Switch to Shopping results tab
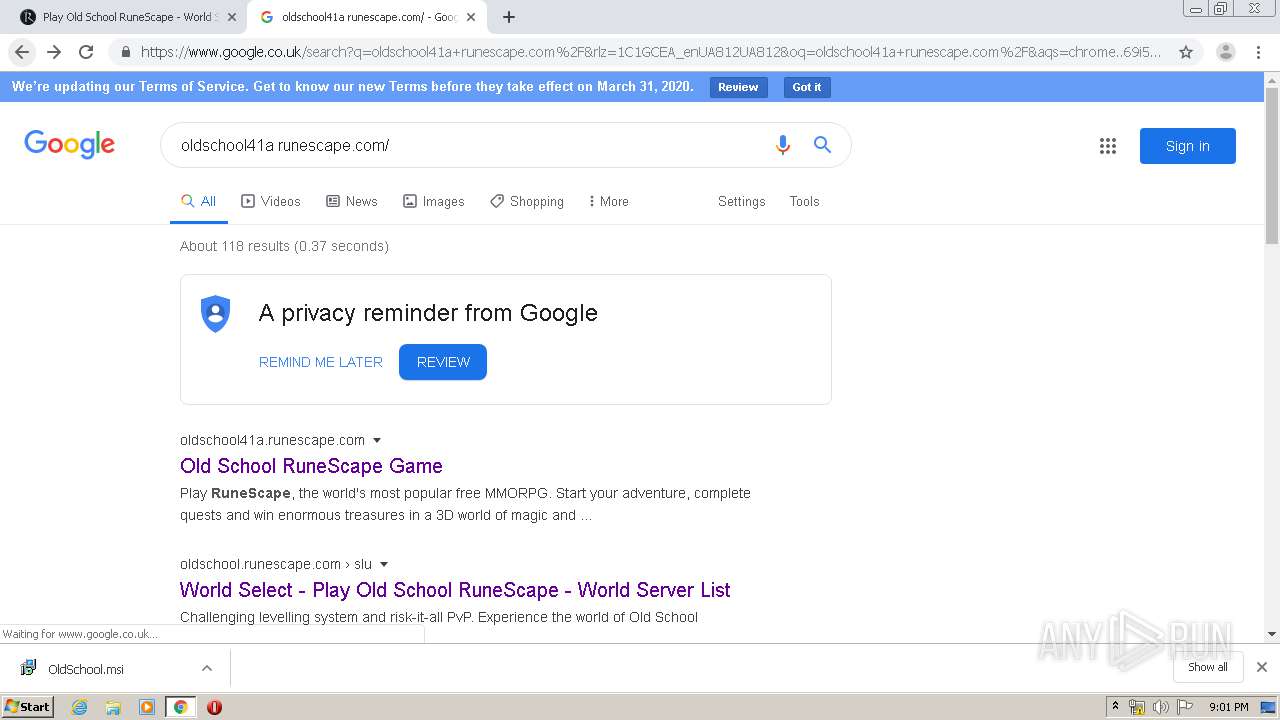The width and height of the screenshot is (1280, 720). pos(527,201)
